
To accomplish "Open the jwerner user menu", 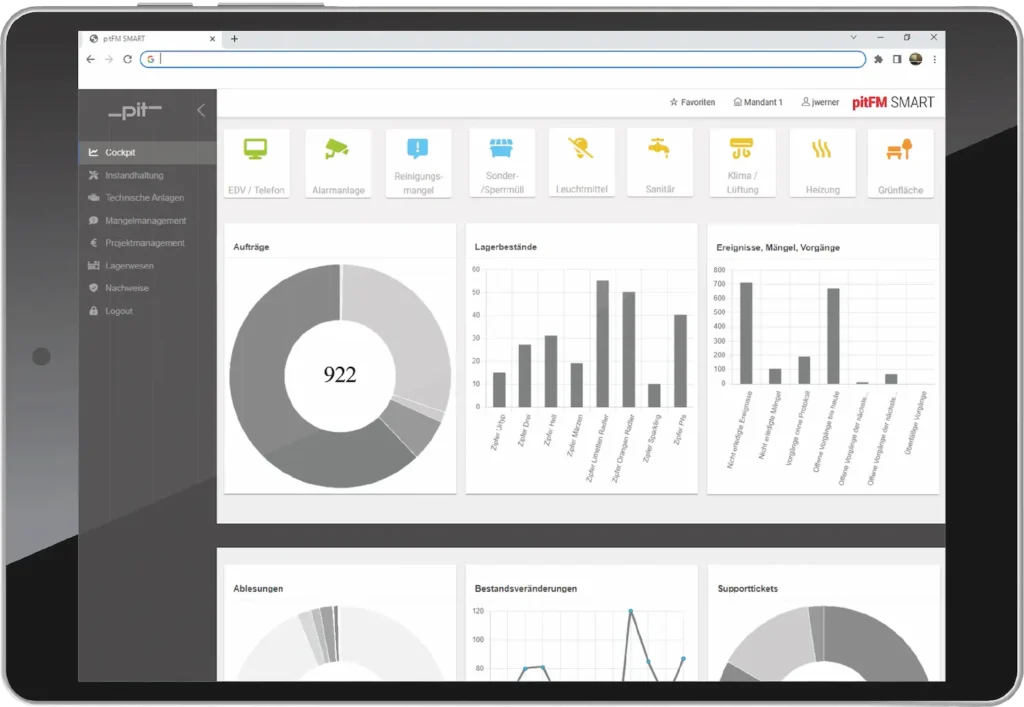I will point(820,102).
